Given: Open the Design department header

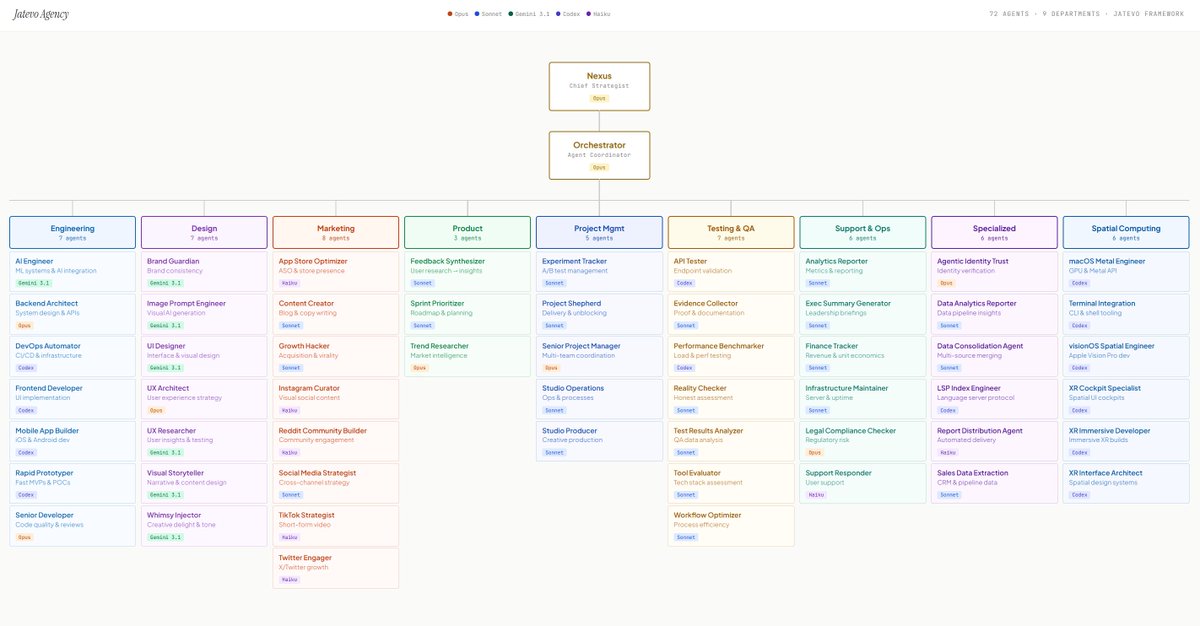Looking at the screenshot, I should (204, 232).
